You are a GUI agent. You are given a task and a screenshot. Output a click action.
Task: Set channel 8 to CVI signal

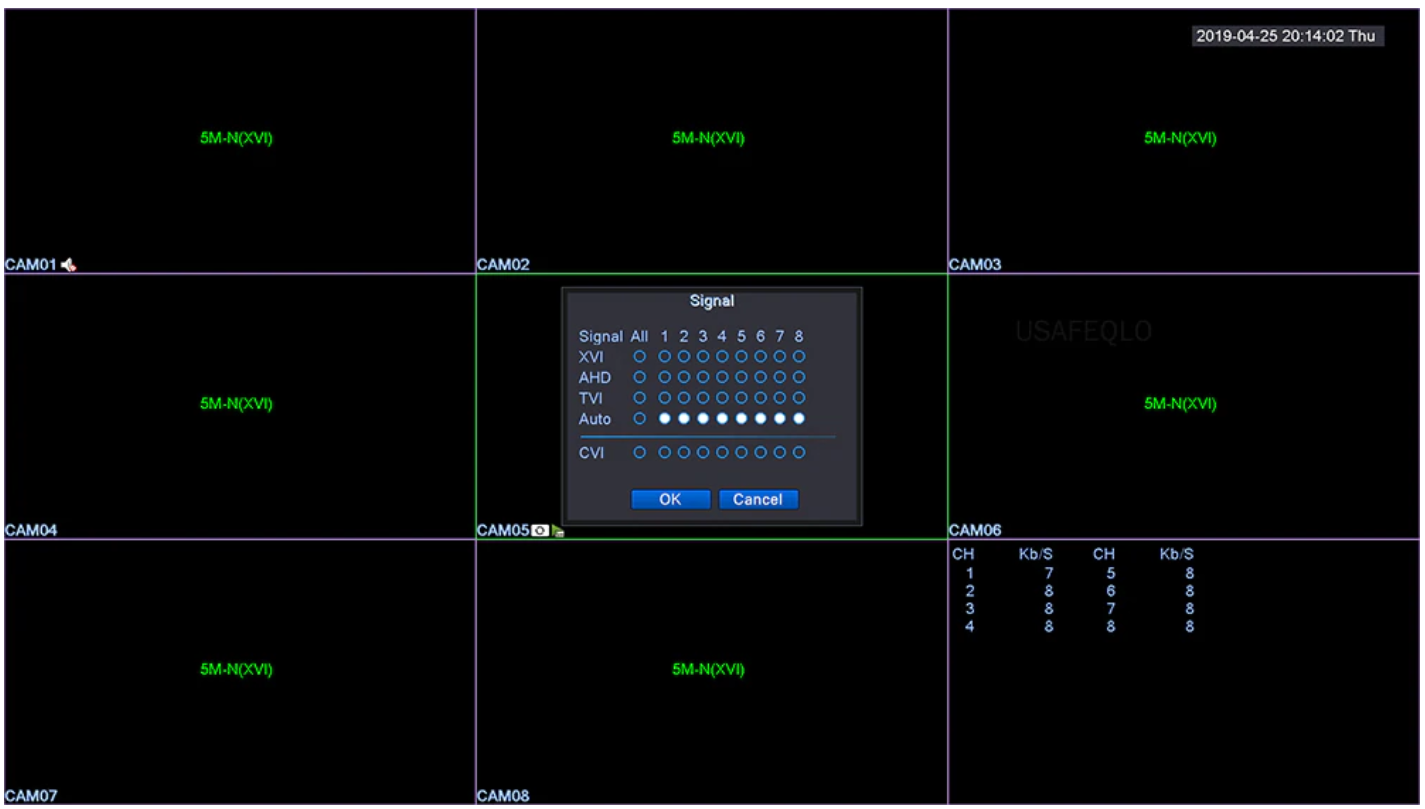[x=799, y=453]
